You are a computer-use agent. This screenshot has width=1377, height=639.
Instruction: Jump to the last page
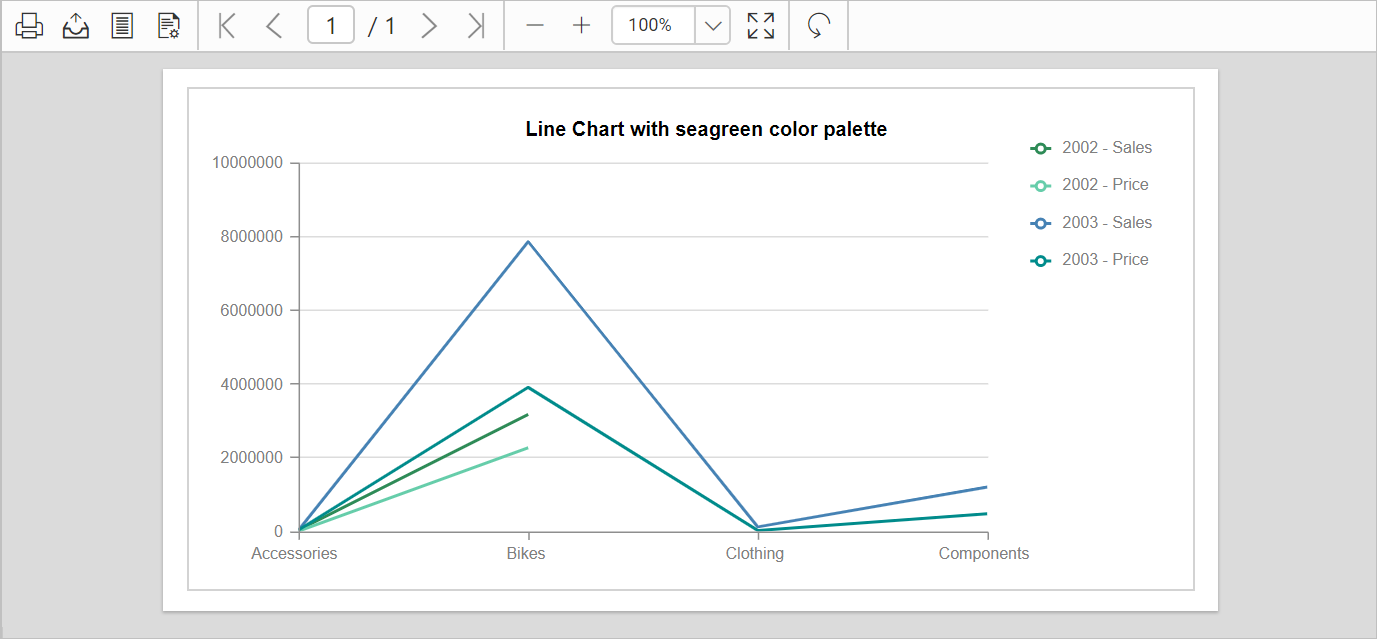coord(476,26)
